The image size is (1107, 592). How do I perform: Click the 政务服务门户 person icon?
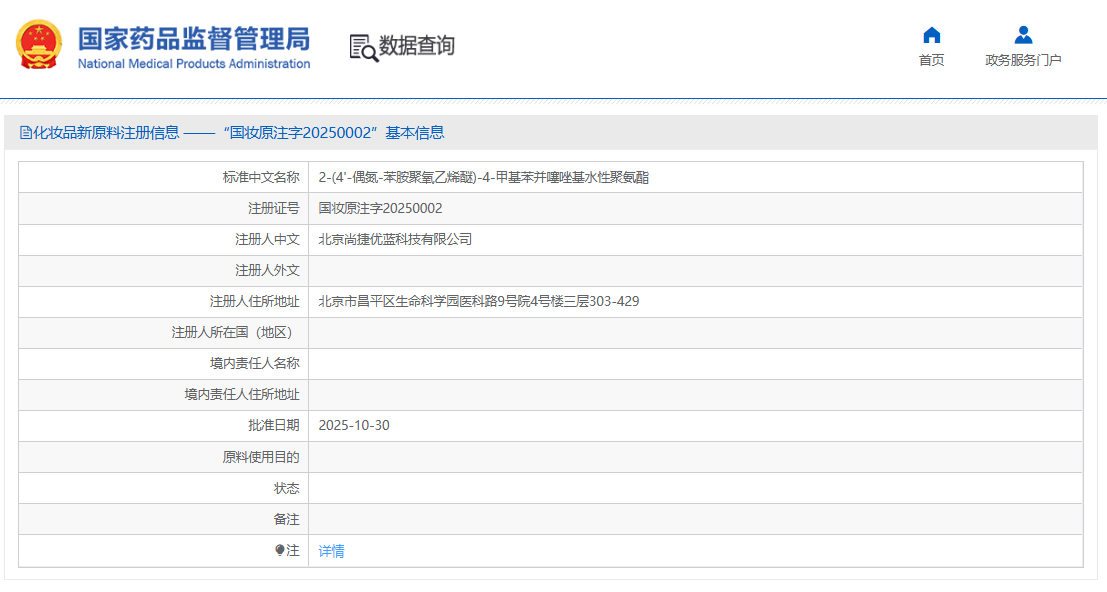[1023, 35]
